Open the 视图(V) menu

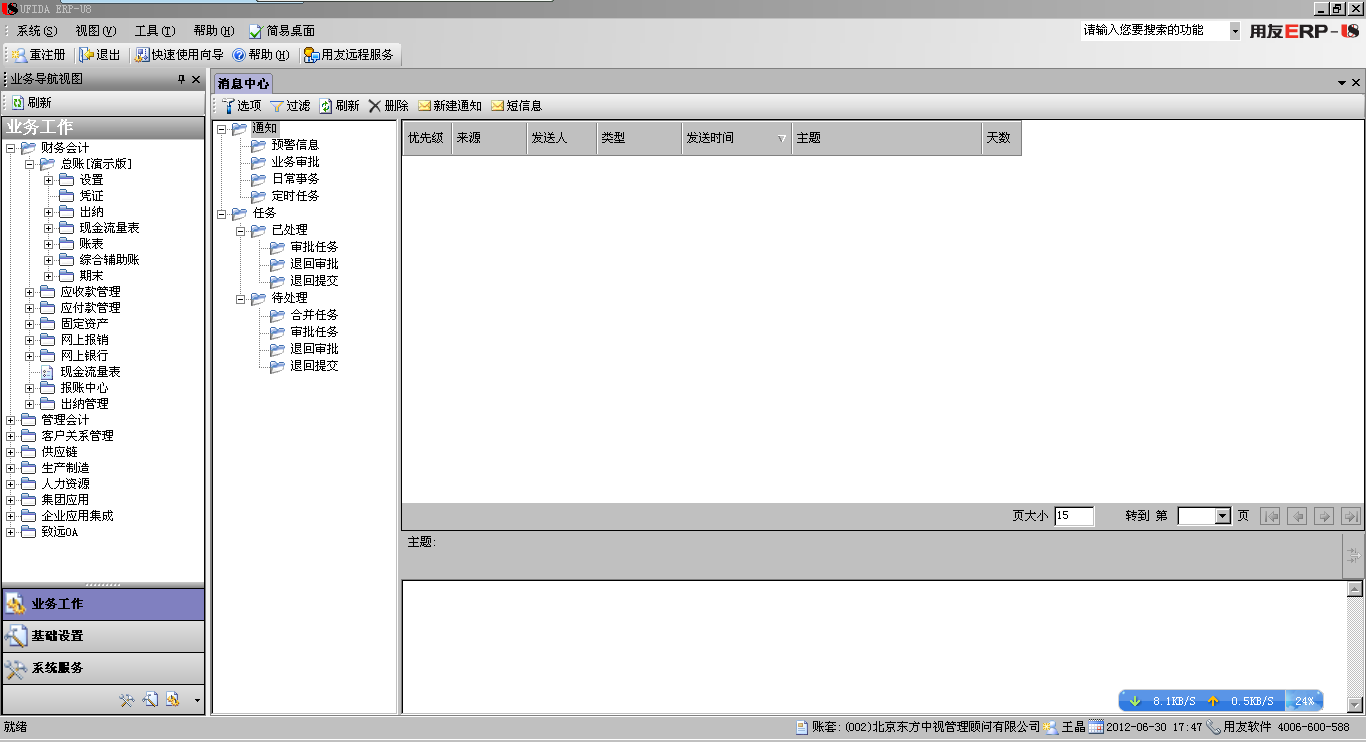[x=96, y=31]
